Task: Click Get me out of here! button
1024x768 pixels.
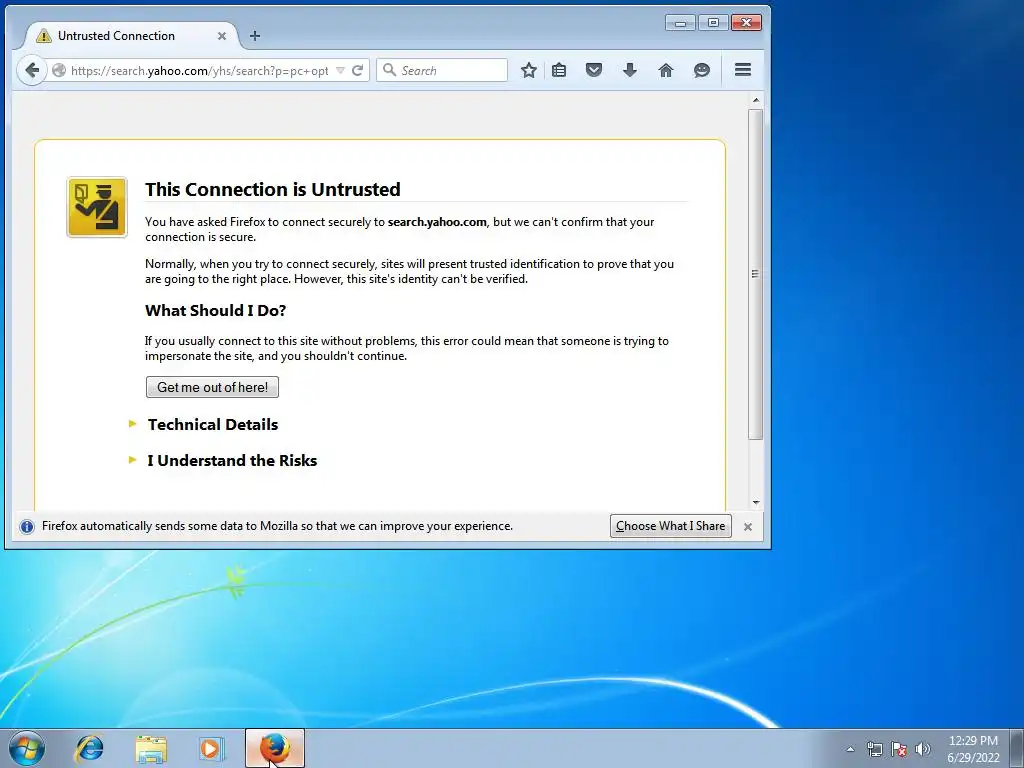Action: [212, 387]
